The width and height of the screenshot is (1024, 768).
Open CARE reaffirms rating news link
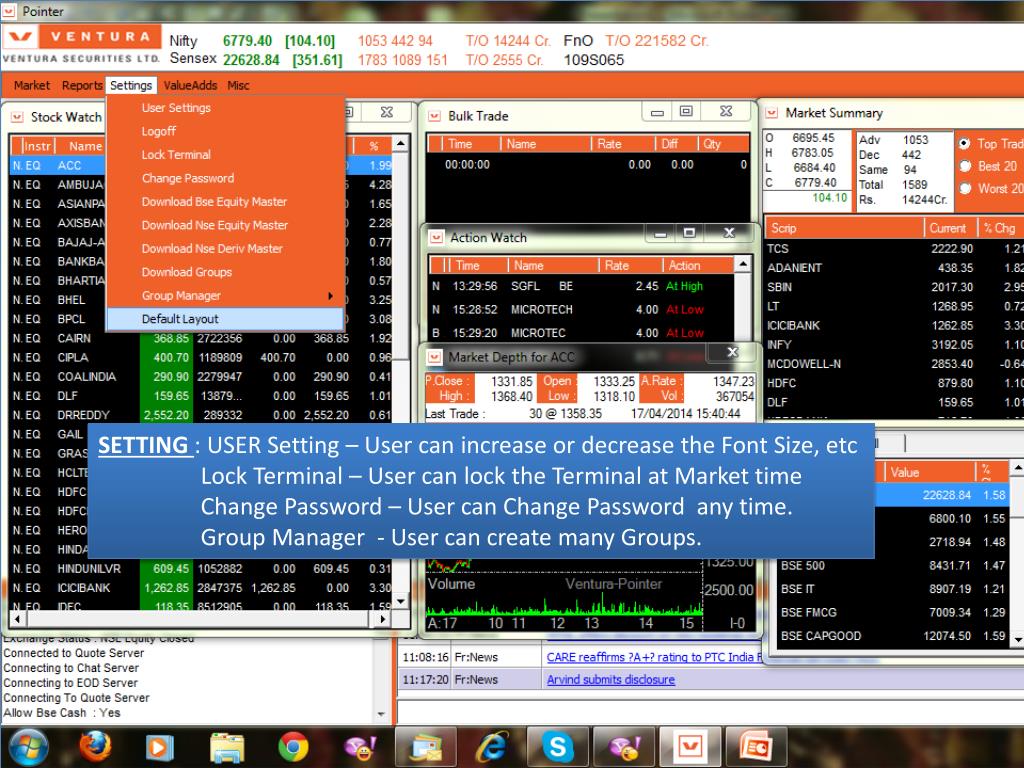point(654,657)
